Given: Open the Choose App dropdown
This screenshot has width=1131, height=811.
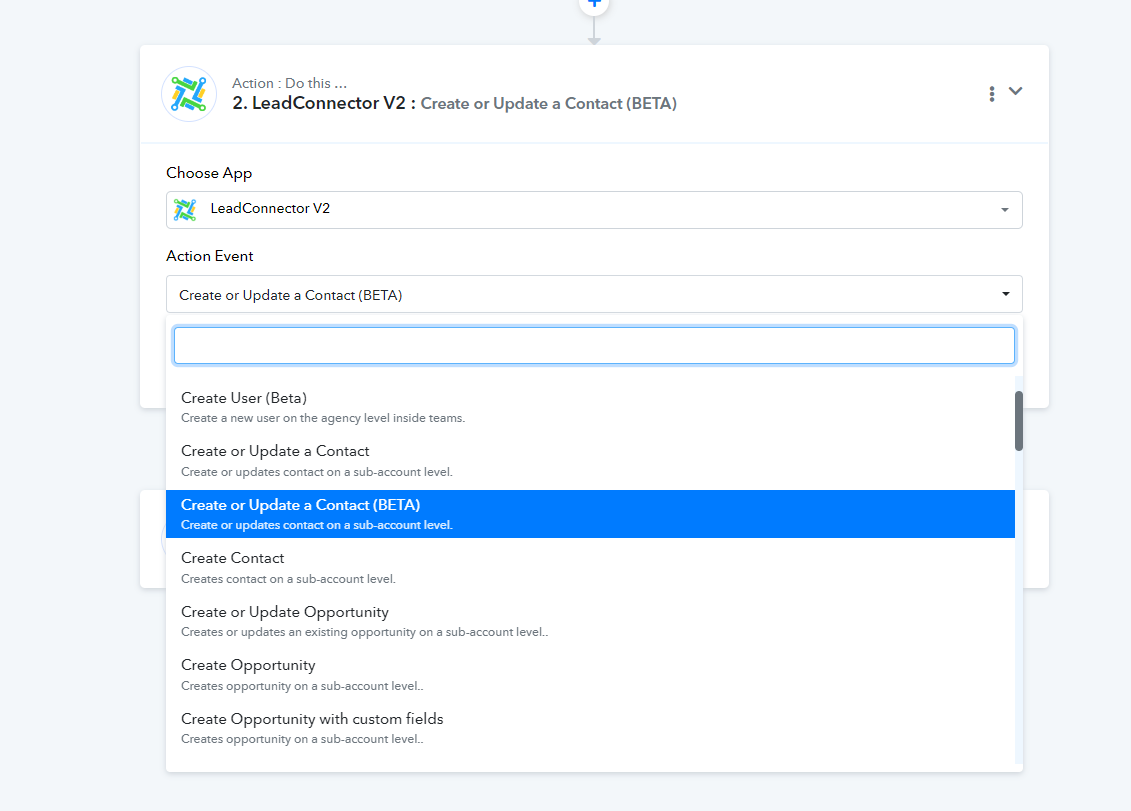Looking at the screenshot, I should (594, 209).
